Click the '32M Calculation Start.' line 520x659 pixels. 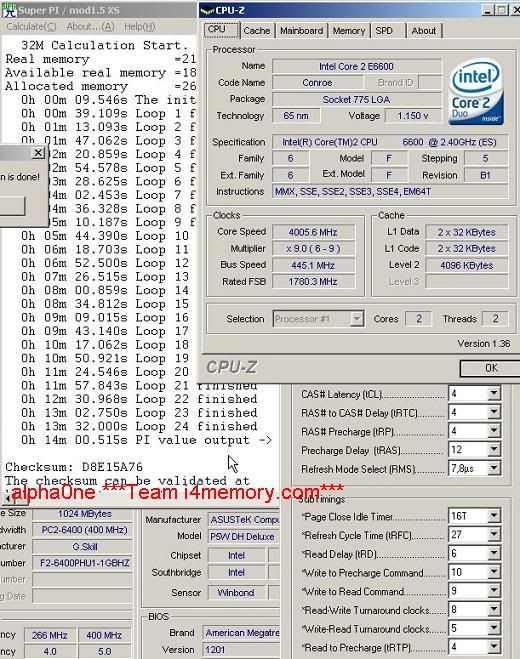pyautogui.click(x=105, y=45)
